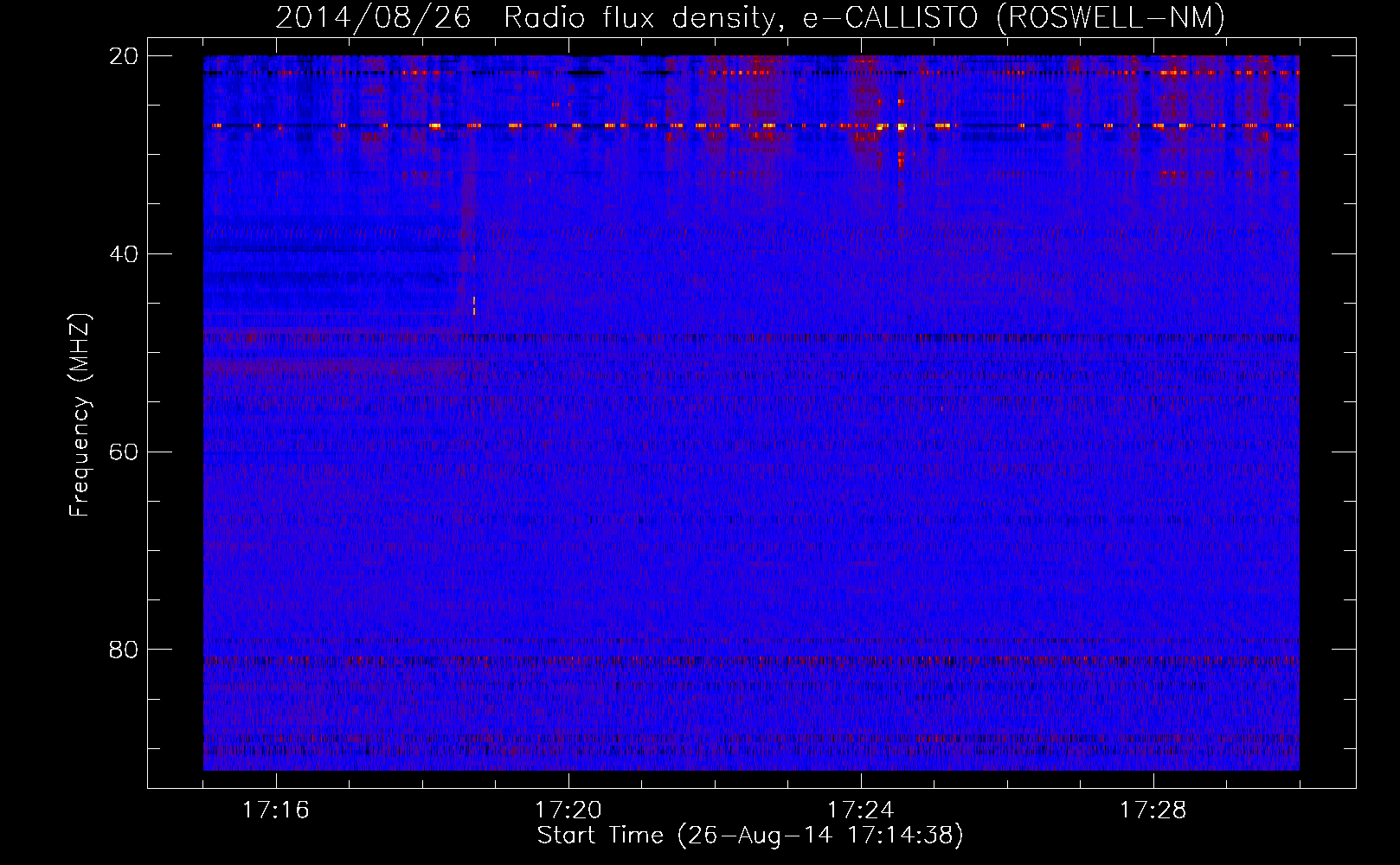Screen dimensions: 1400x865
Task: Click the 'Frequency (MHZ)' axis label
Action: click(80, 415)
